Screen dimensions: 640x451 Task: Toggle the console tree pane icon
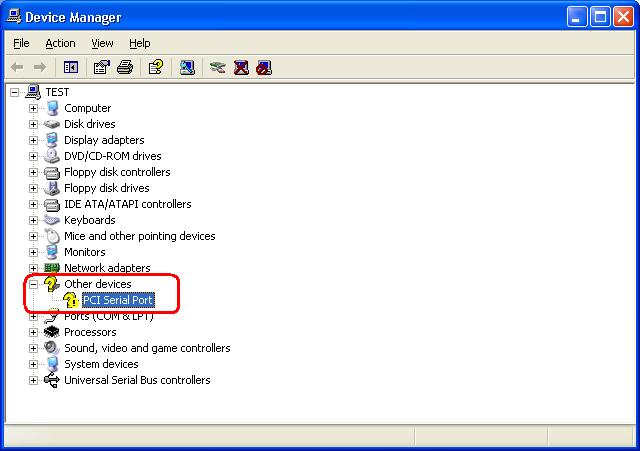(71, 67)
